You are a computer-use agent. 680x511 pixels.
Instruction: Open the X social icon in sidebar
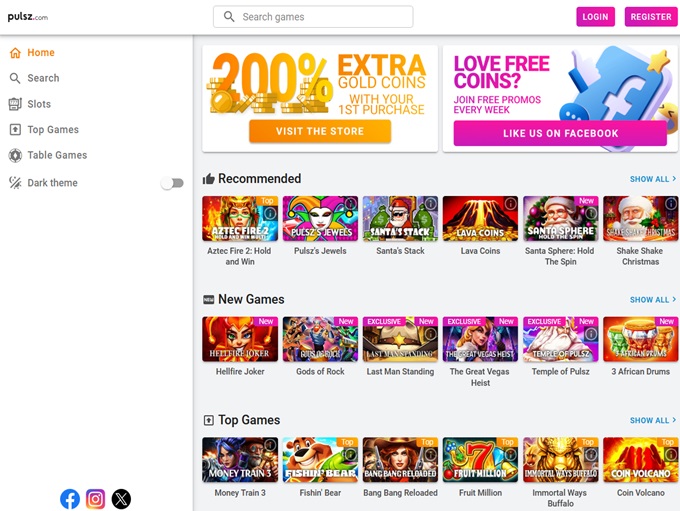(x=121, y=499)
